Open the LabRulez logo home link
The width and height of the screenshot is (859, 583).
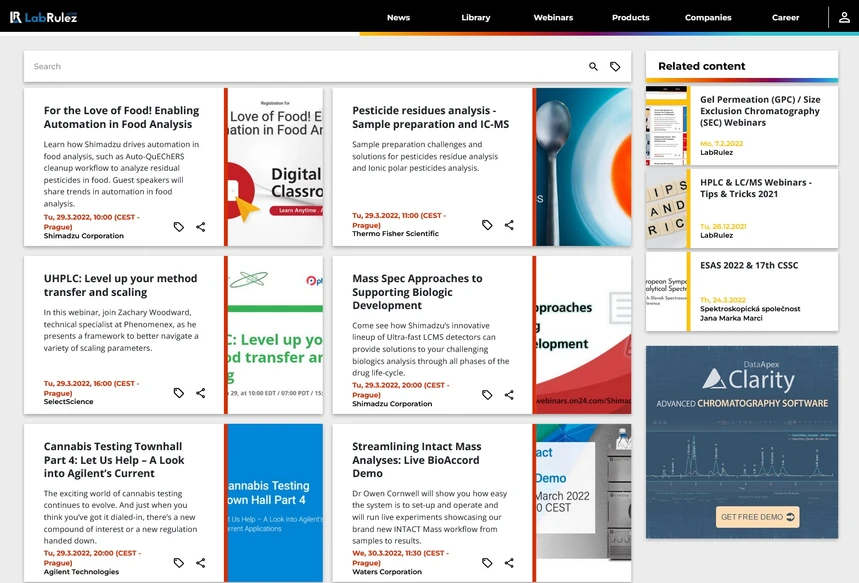coord(43,17)
